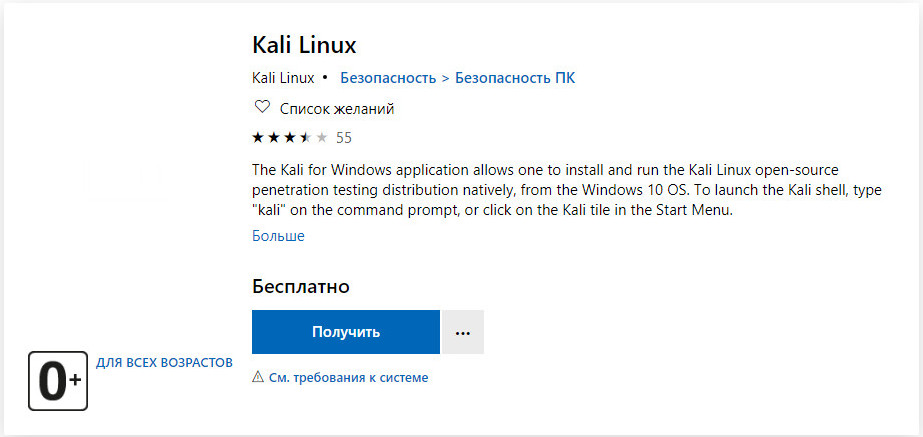
Task: Click the 0+ age rating badge
Action: tap(58, 382)
